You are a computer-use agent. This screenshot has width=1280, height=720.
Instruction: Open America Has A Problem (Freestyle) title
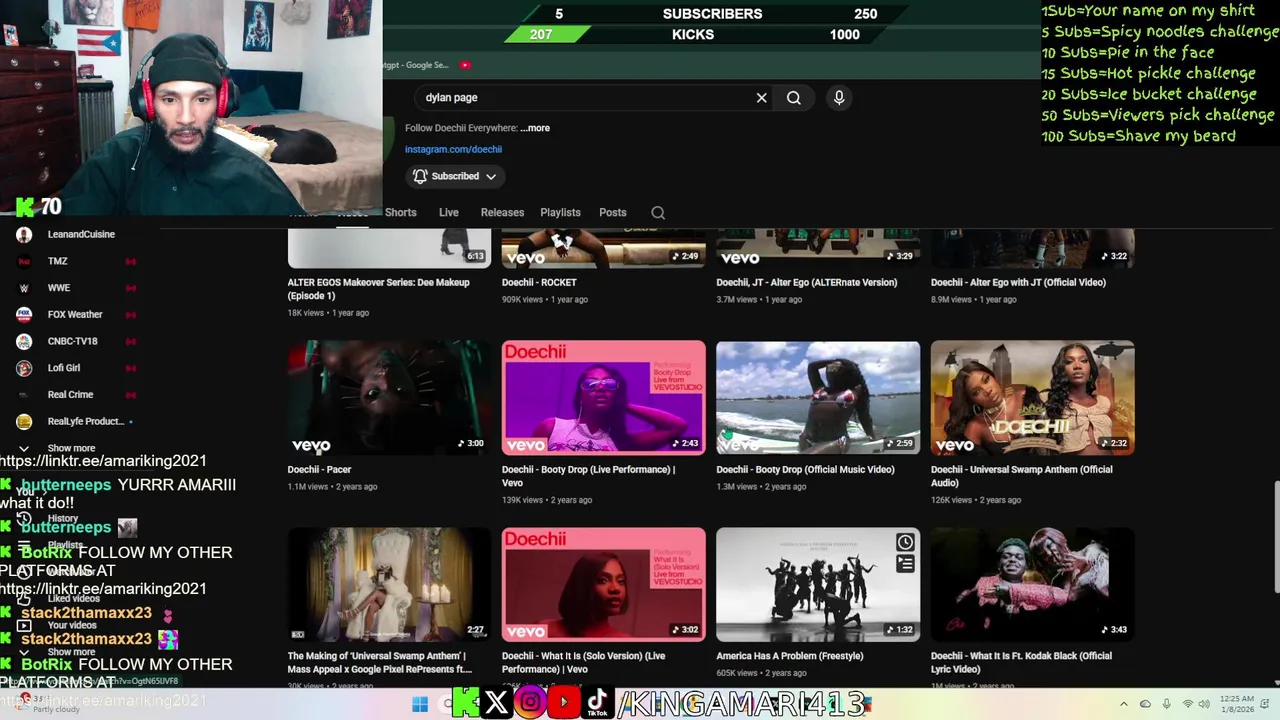(789, 656)
